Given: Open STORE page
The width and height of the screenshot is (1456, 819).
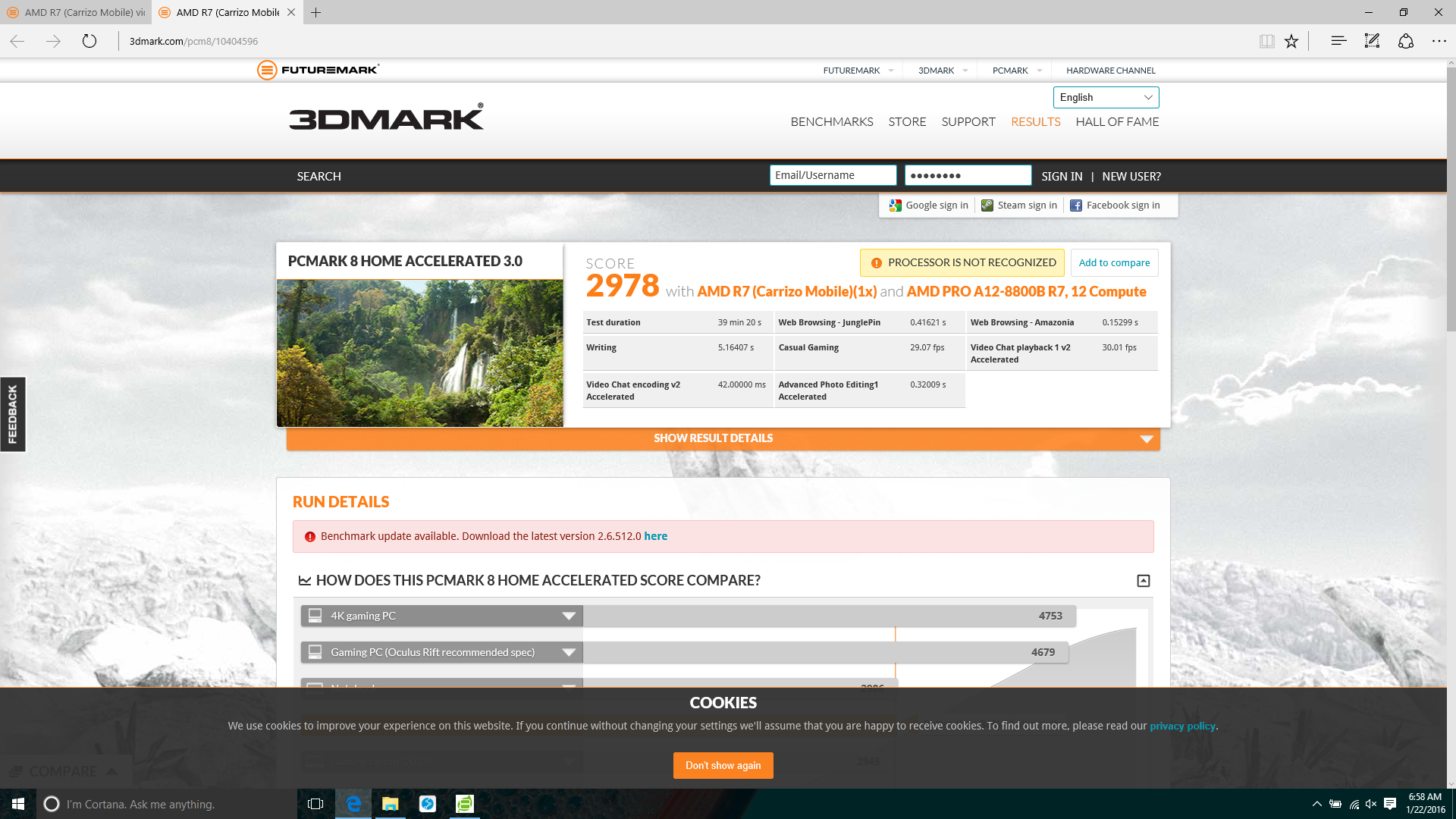Looking at the screenshot, I should point(907,121).
